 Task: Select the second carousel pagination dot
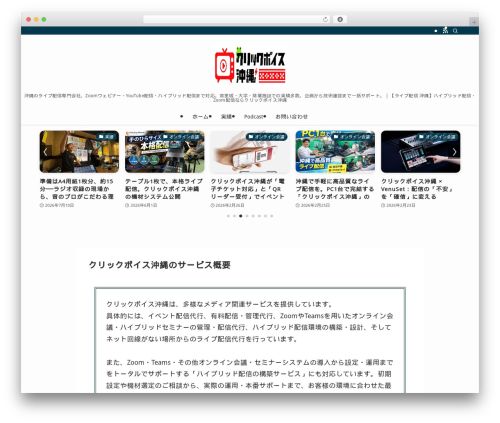click(x=234, y=216)
